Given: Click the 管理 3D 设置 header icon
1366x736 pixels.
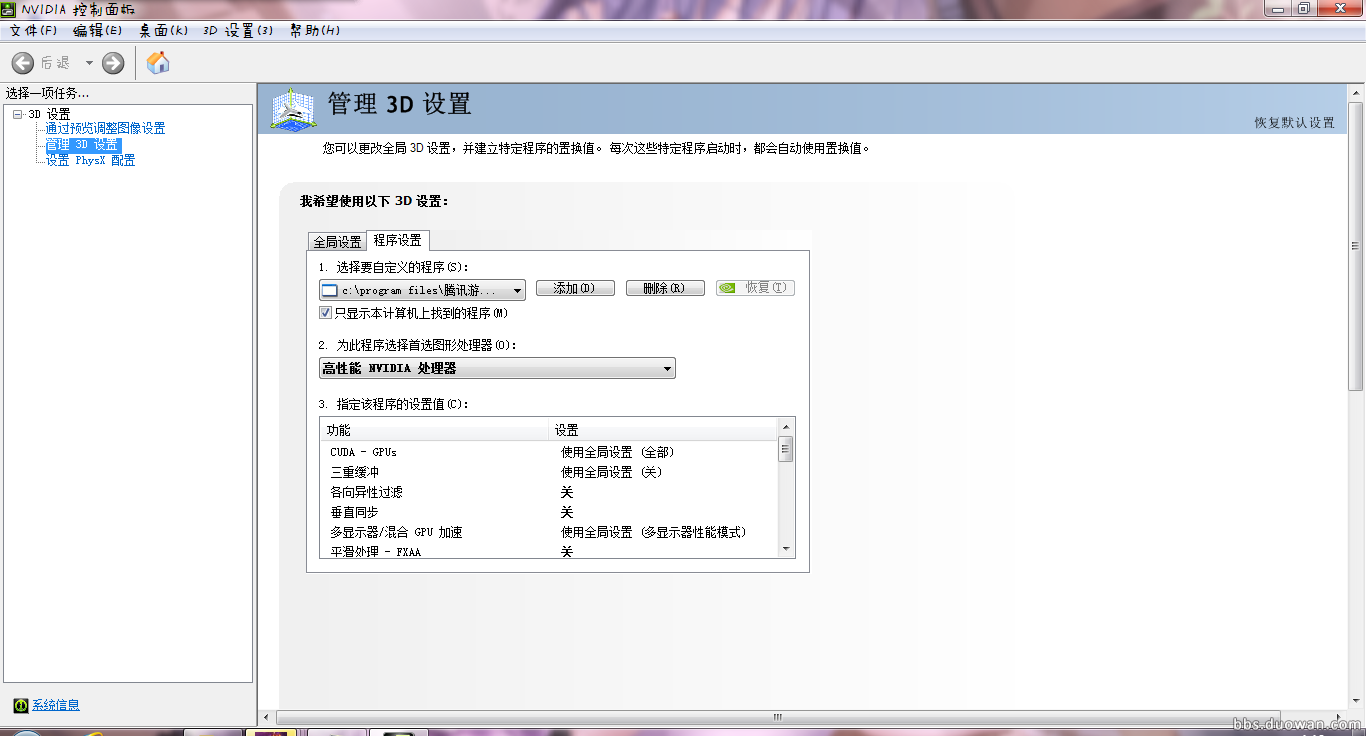Looking at the screenshot, I should (x=293, y=108).
